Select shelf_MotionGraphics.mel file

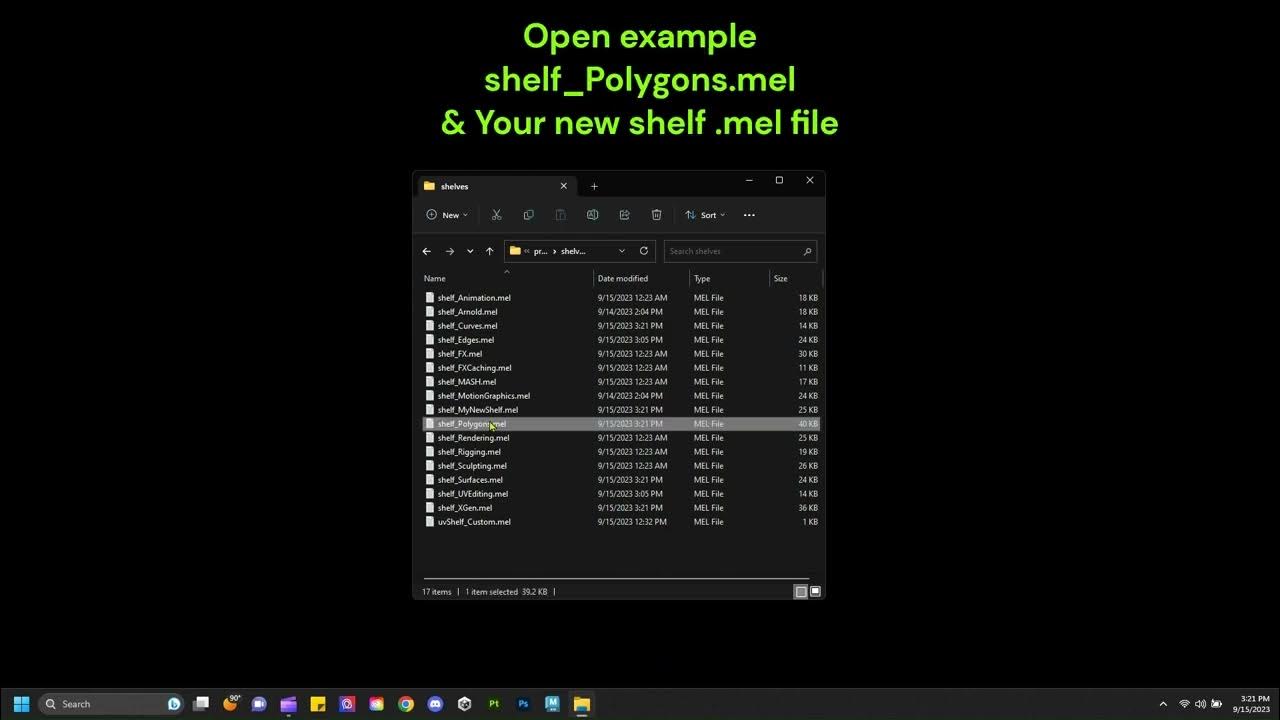[621, 395]
